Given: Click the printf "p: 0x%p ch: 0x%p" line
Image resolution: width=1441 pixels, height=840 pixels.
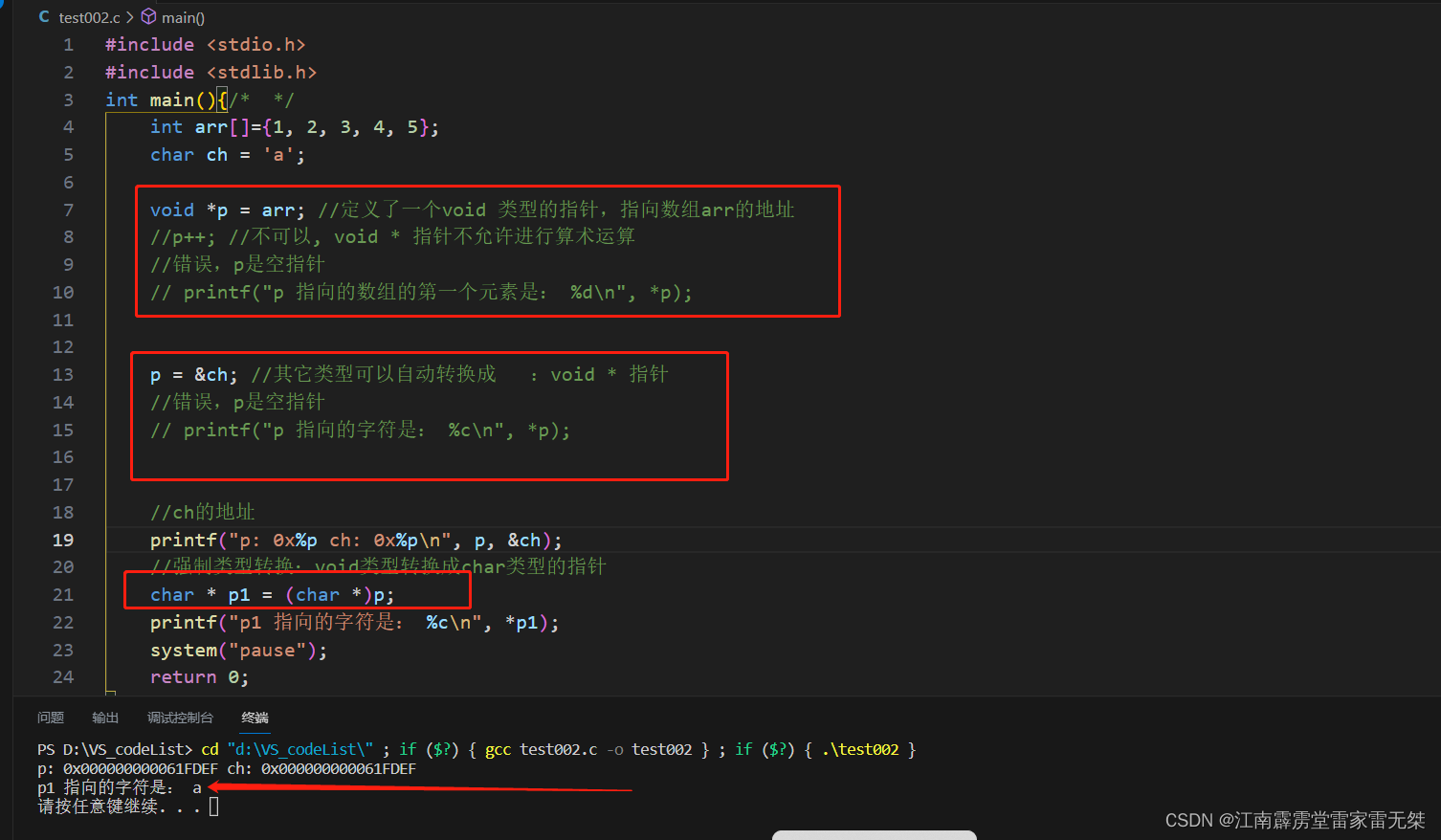Looking at the screenshot, I should click(356, 541).
